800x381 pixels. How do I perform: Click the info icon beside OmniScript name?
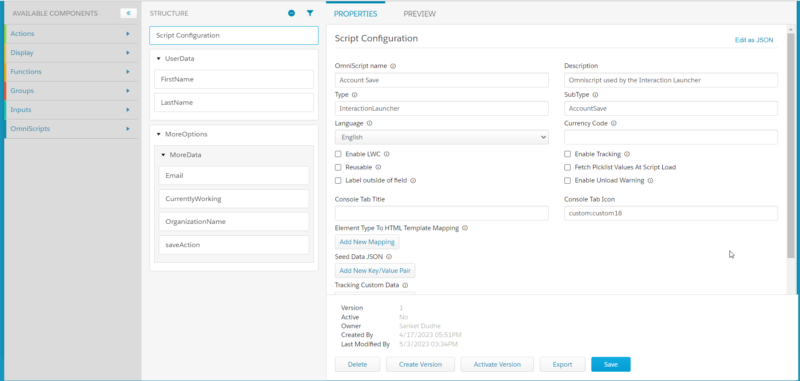(393, 66)
